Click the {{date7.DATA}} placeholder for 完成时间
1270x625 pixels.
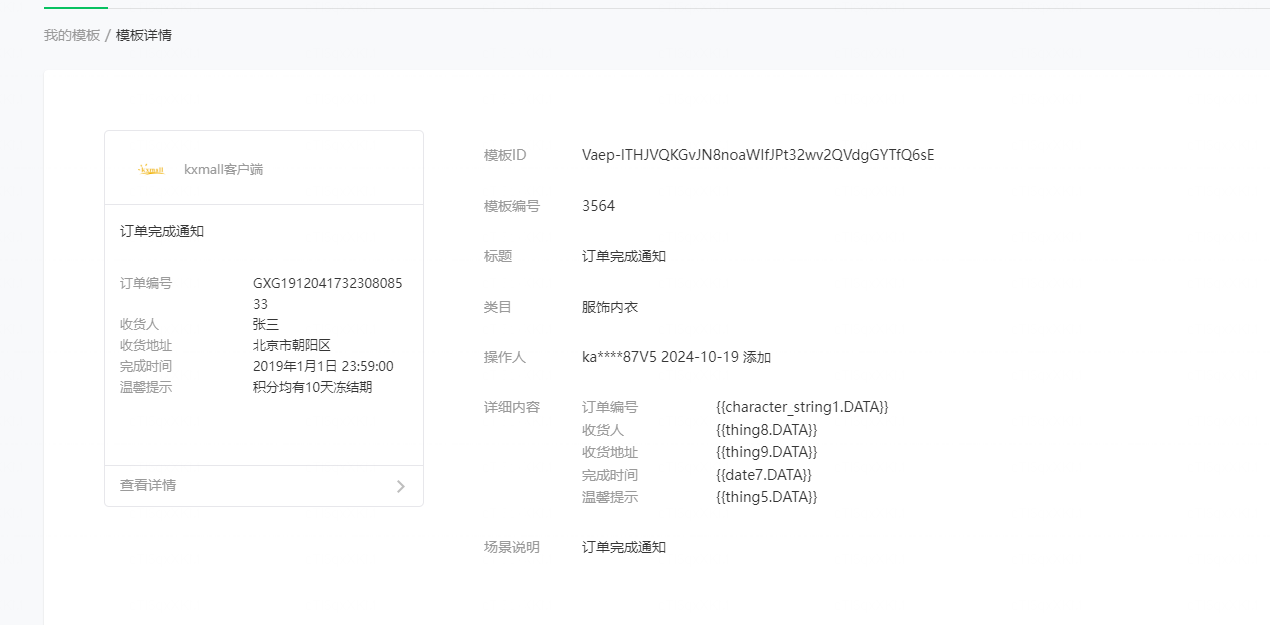point(764,475)
